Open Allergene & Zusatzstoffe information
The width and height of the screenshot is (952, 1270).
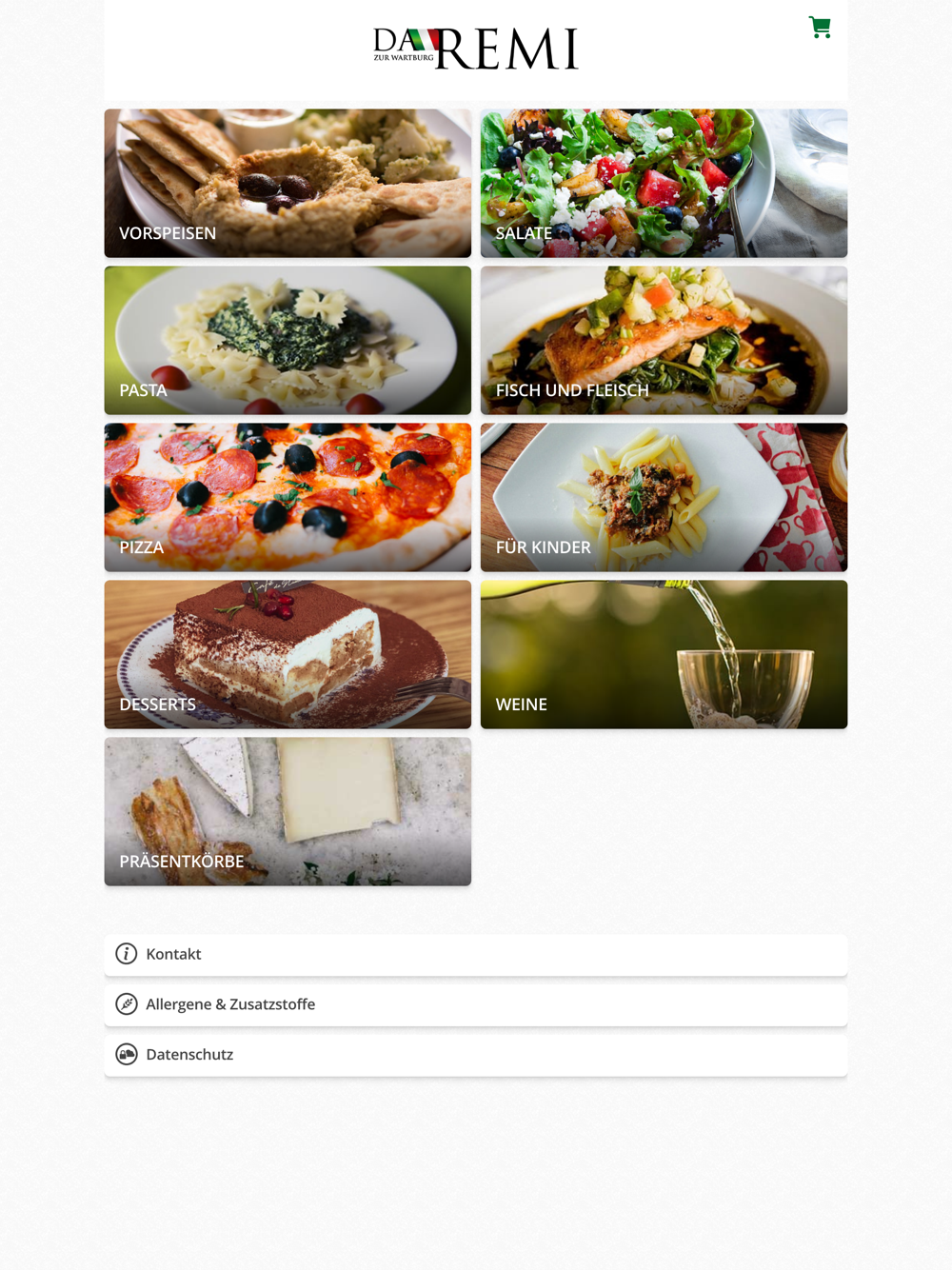476,1004
